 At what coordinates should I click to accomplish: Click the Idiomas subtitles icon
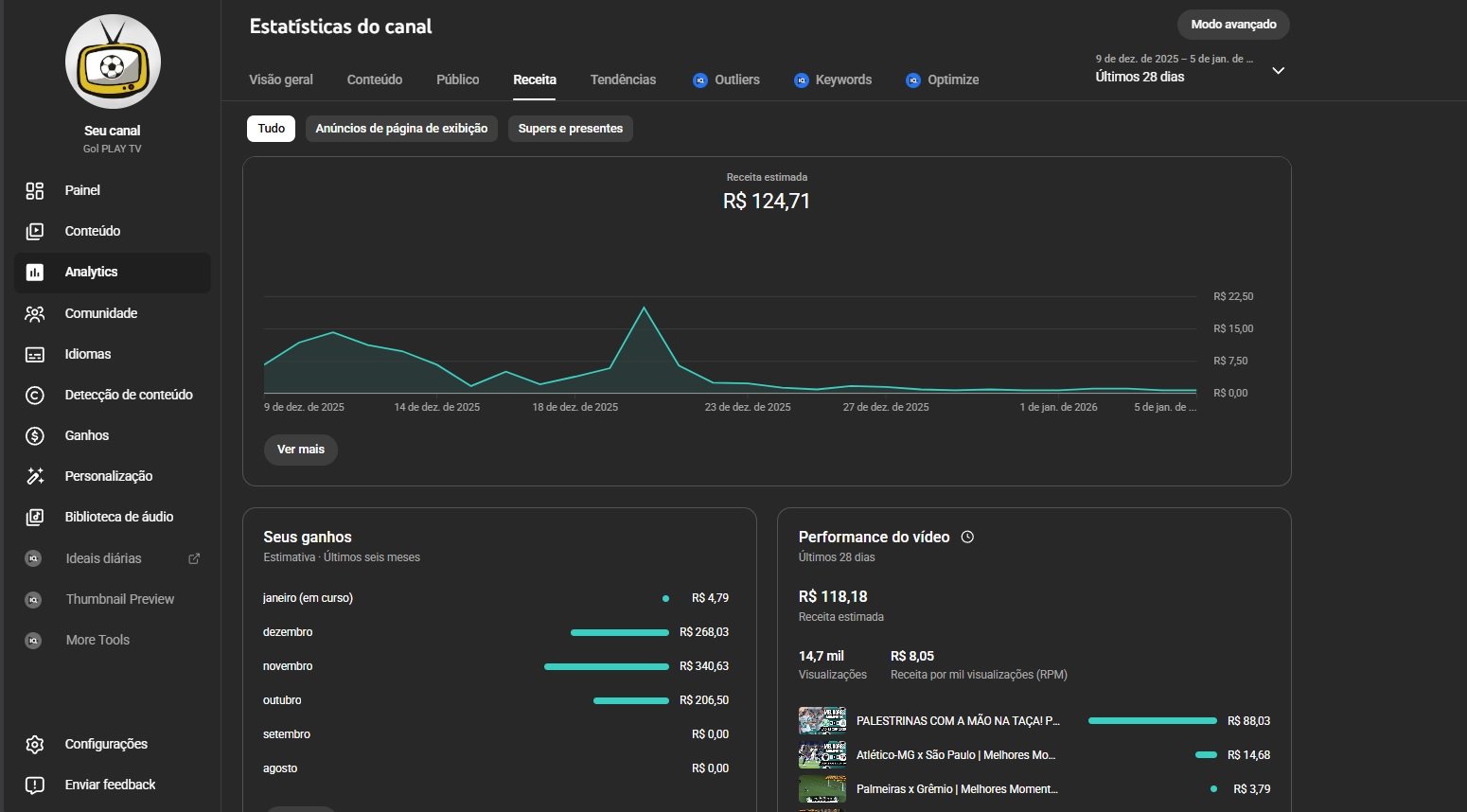coord(35,355)
